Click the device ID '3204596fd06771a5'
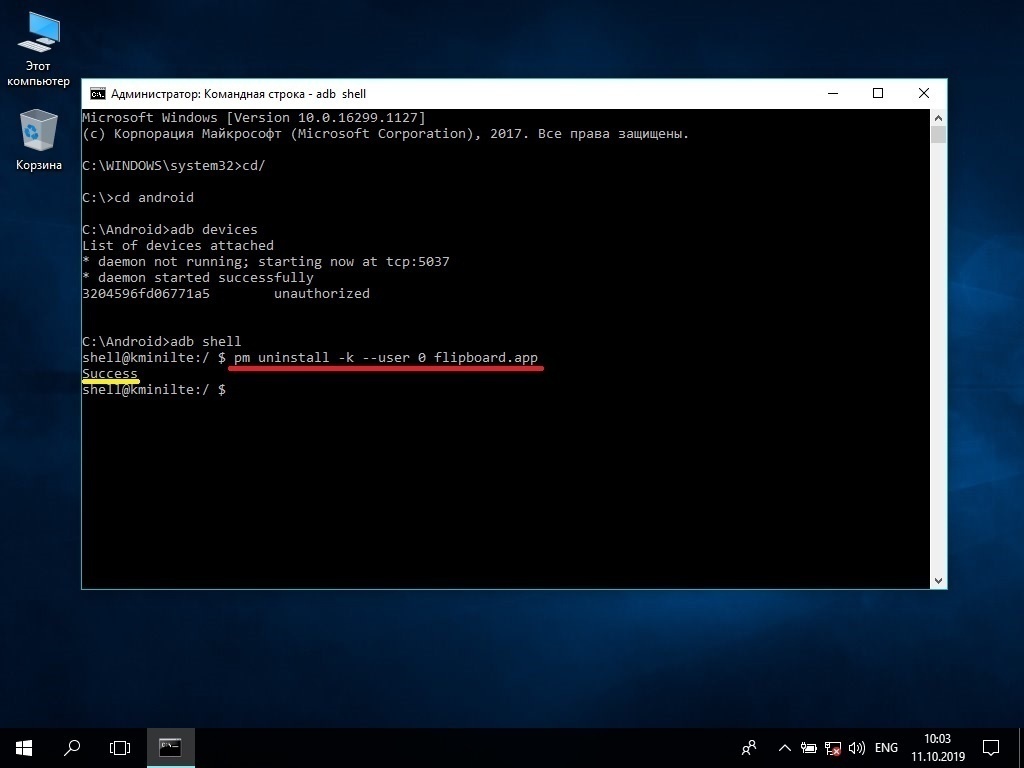Screen dimensions: 1024x768 pos(146,293)
